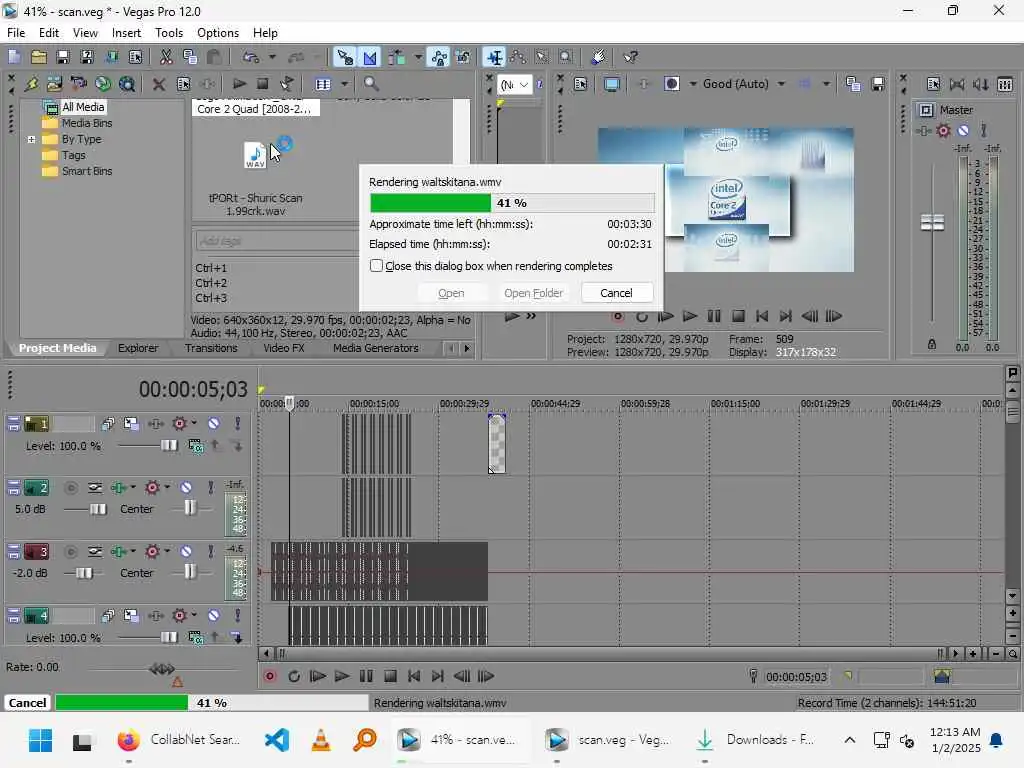
Task: Arm track 3 for record
Action: click(71, 552)
